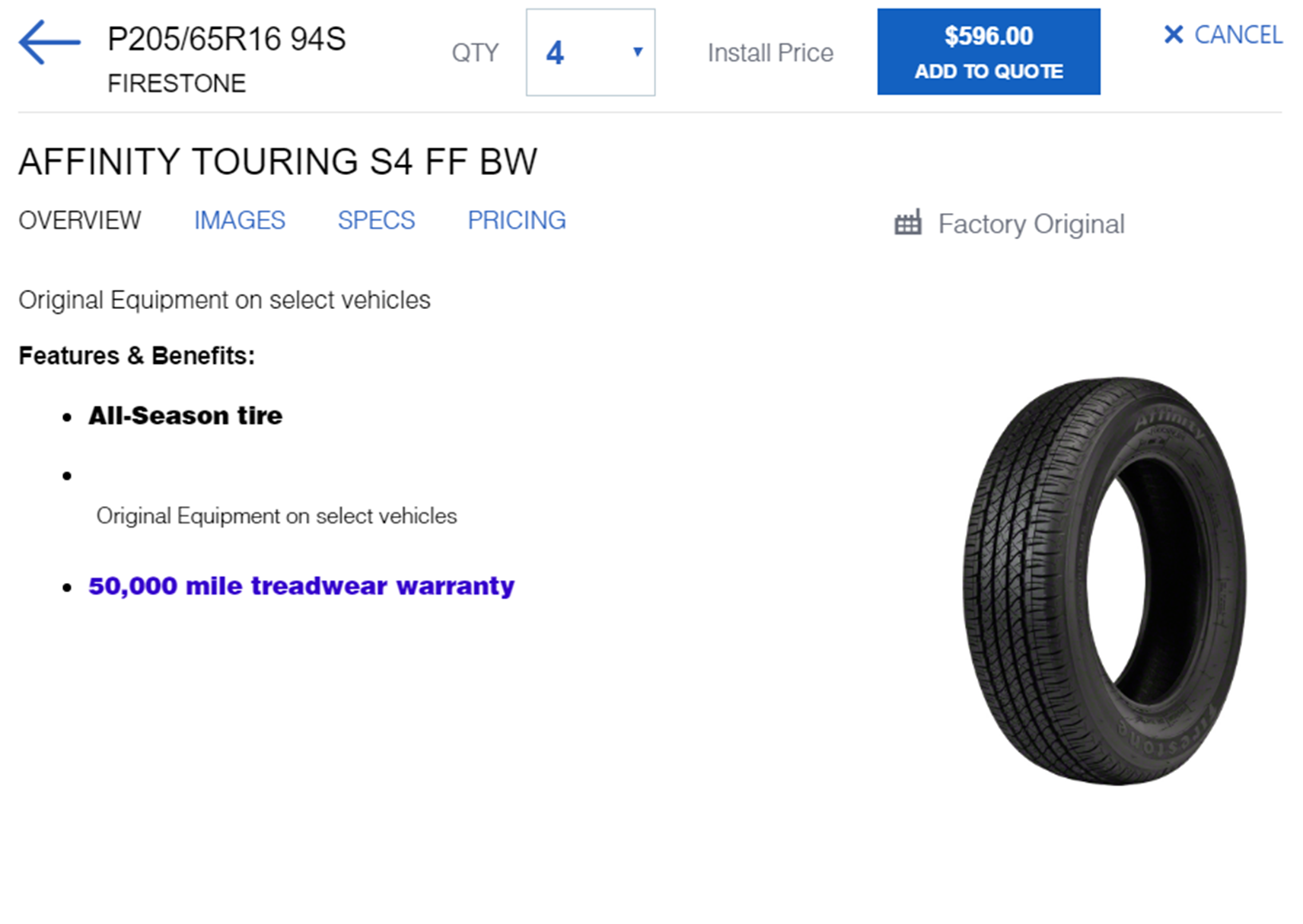Click the P205/65R16 94S tire size heading
The height and width of the screenshot is (924, 1303).
[227, 40]
